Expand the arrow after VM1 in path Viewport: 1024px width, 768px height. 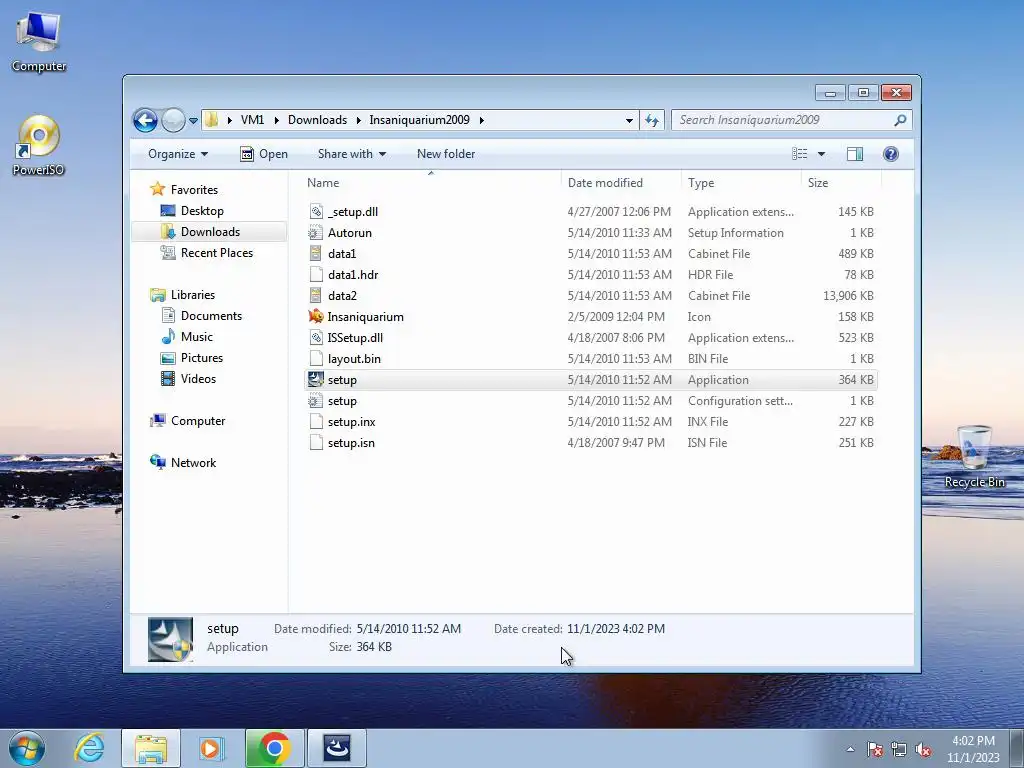tap(277, 120)
